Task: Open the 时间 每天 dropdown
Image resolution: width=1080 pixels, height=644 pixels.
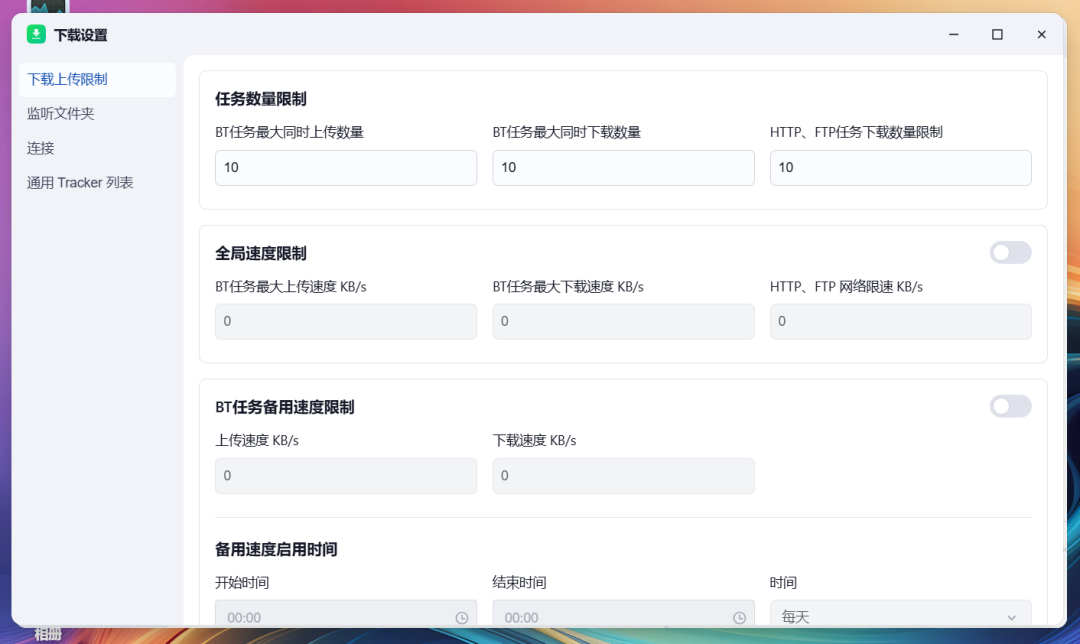Action: [x=900, y=614]
